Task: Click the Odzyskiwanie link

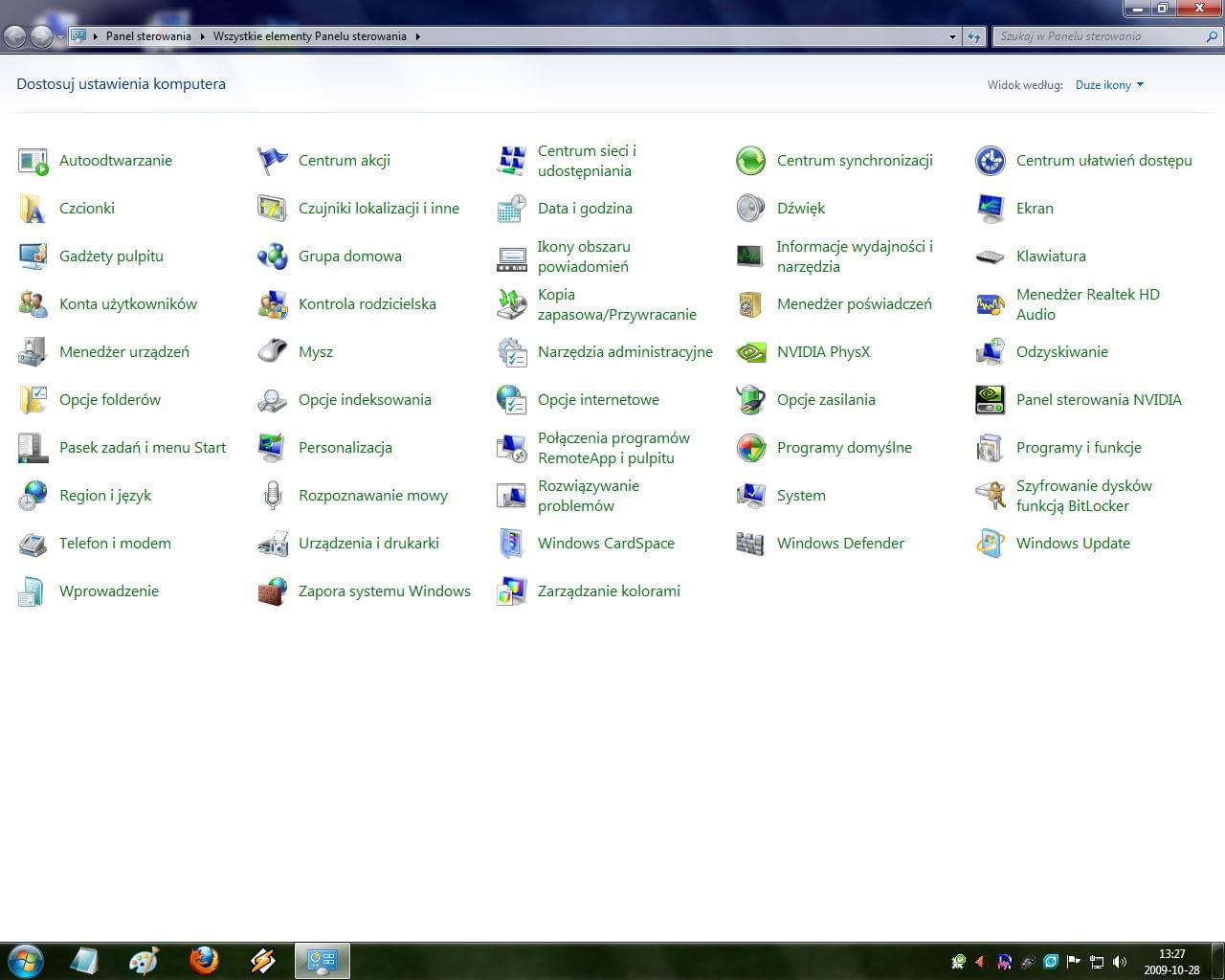Action: (x=1062, y=352)
